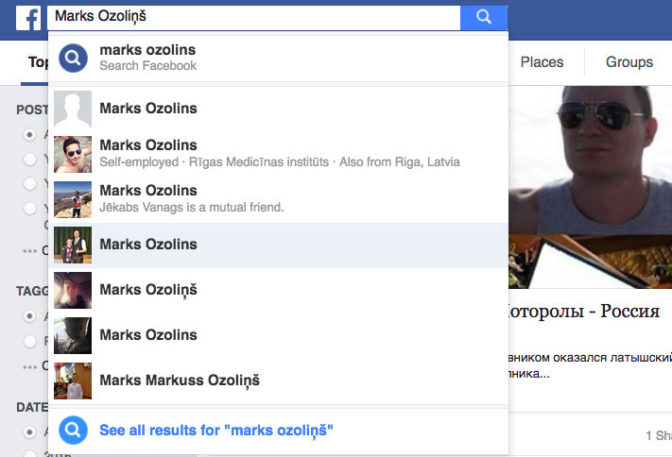Select the first radio button under Tagged filter

[30, 316]
